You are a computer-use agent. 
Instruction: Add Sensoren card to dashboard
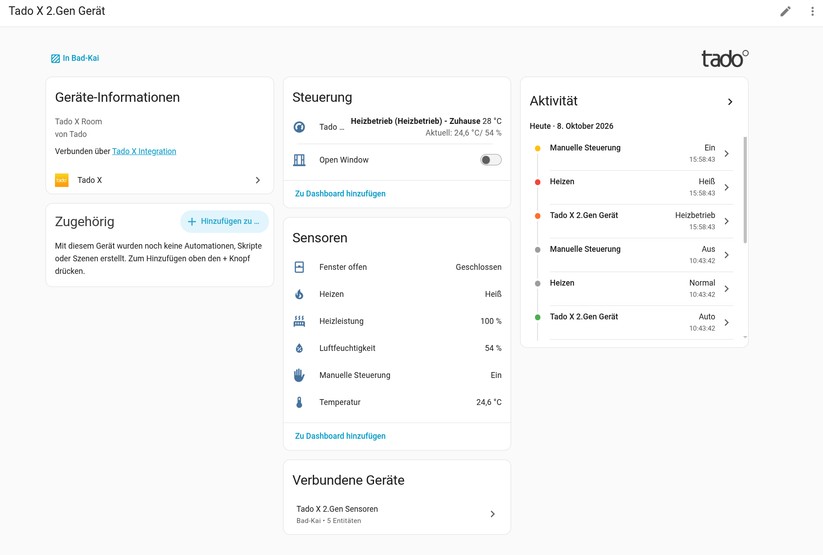pos(340,436)
